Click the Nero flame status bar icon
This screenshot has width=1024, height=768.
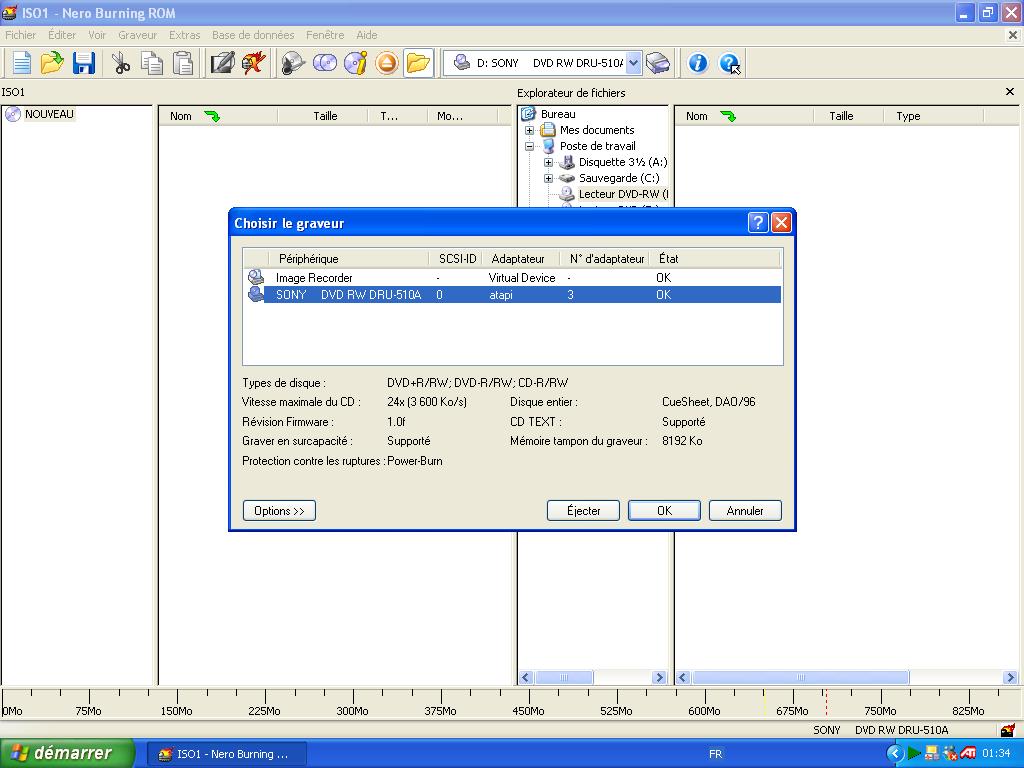(x=1007, y=729)
